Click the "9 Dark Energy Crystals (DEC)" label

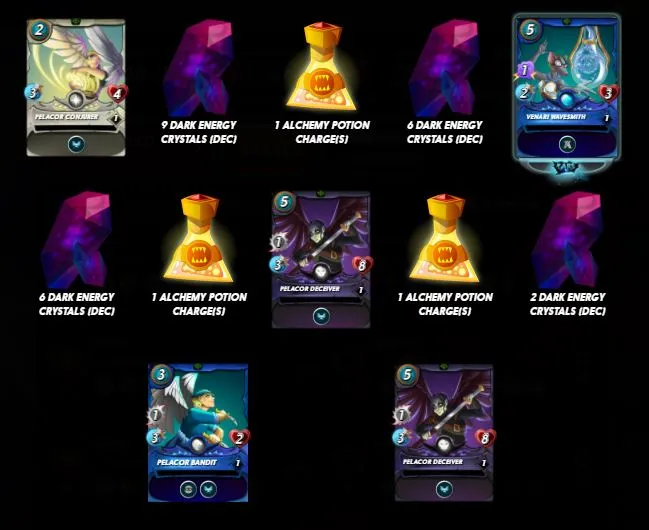click(x=199, y=132)
